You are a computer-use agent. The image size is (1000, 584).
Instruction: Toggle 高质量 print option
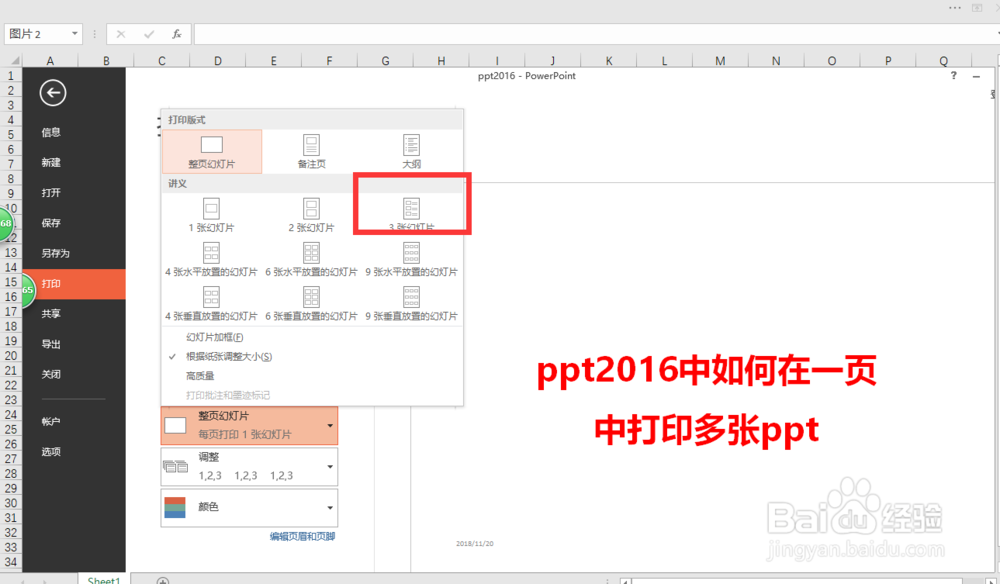coord(200,376)
